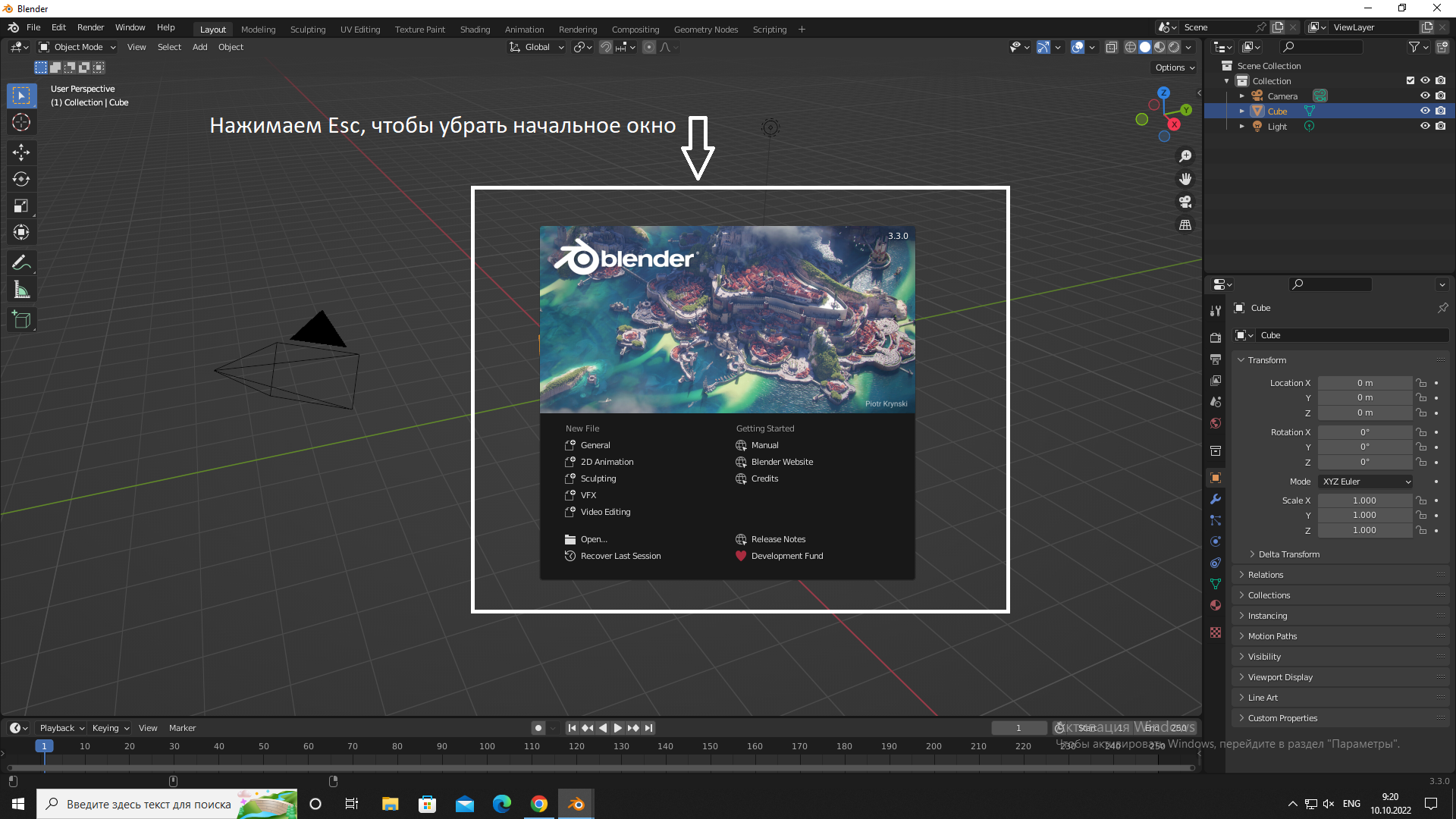Open the Modifier properties wrench icon
Screen dimensions: 1456x819
(x=1216, y=499)
